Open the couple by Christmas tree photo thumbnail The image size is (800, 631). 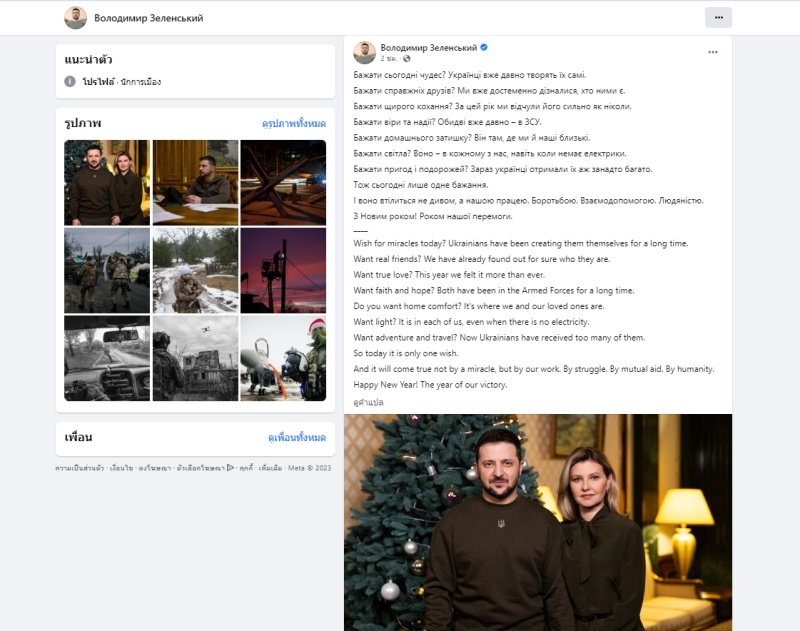(x=106, y=182)
